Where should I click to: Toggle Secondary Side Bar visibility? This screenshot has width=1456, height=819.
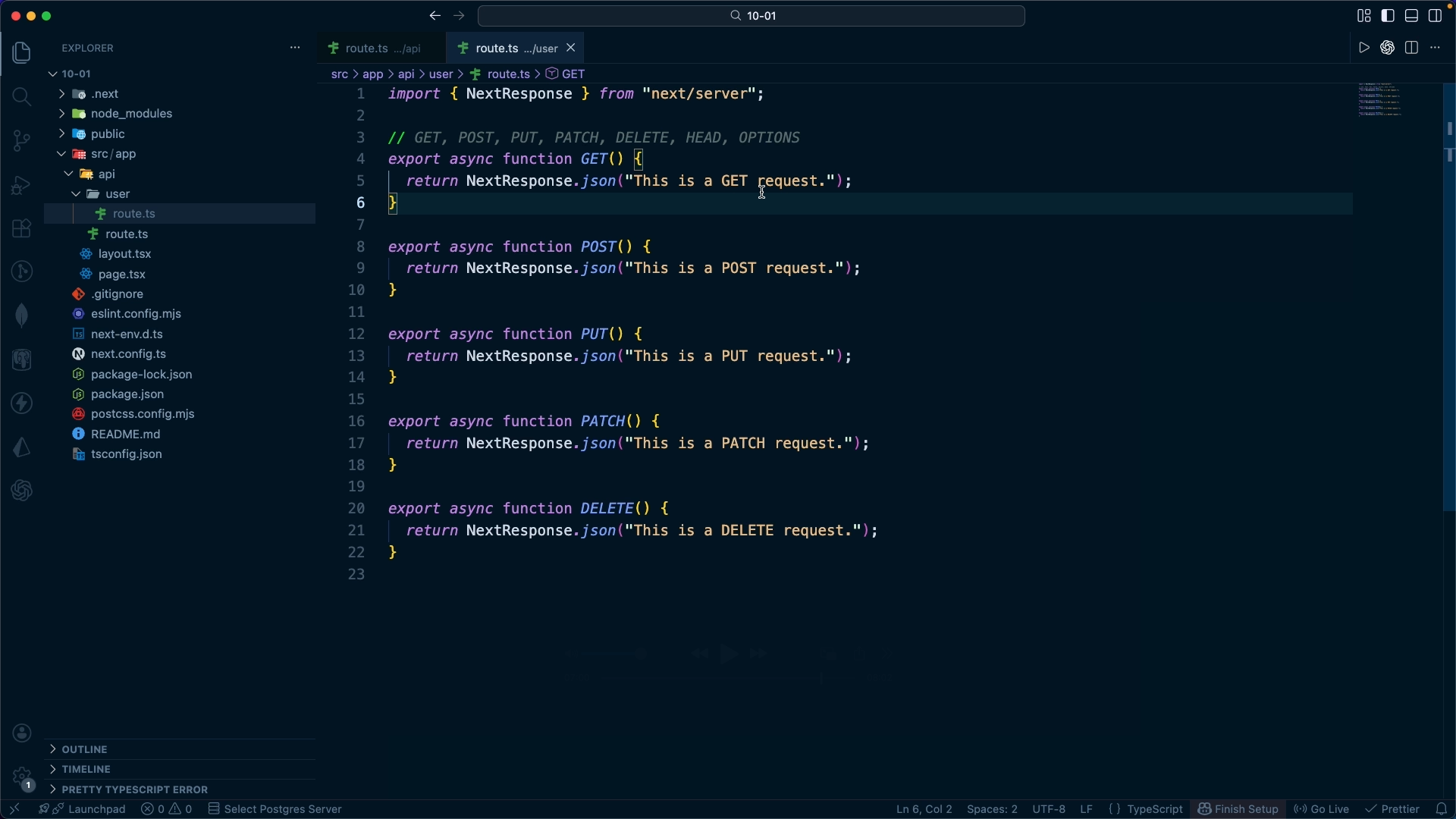pyautogui.click(x=1436, y=16)
